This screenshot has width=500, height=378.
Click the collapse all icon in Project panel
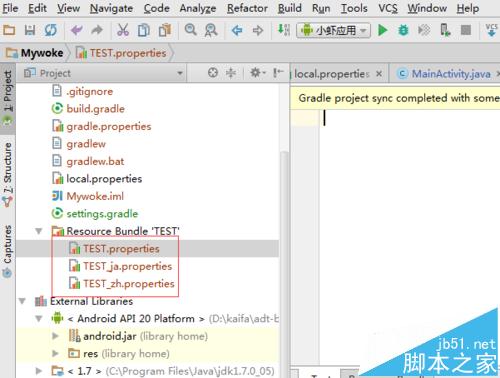(231, 73)
